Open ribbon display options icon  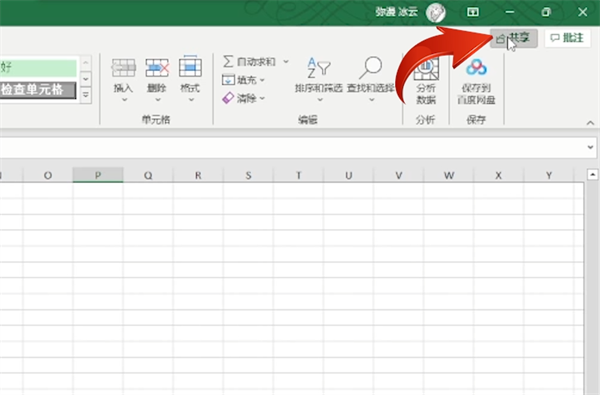point(473,12)
